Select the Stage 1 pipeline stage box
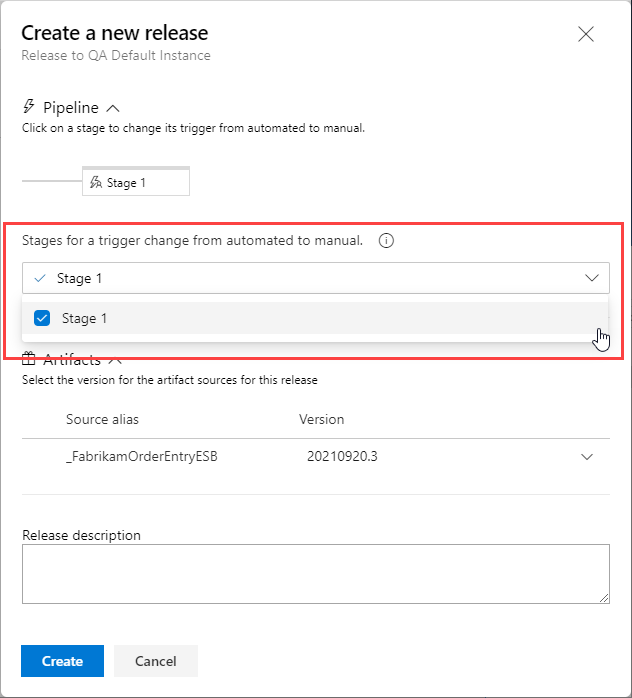This screenshot has height=698, width=632. (x=136, y=181)
